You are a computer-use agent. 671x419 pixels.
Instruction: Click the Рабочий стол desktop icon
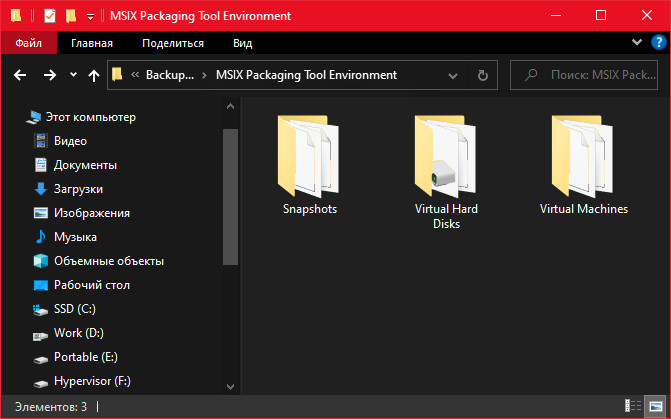(x=41, y=285)
